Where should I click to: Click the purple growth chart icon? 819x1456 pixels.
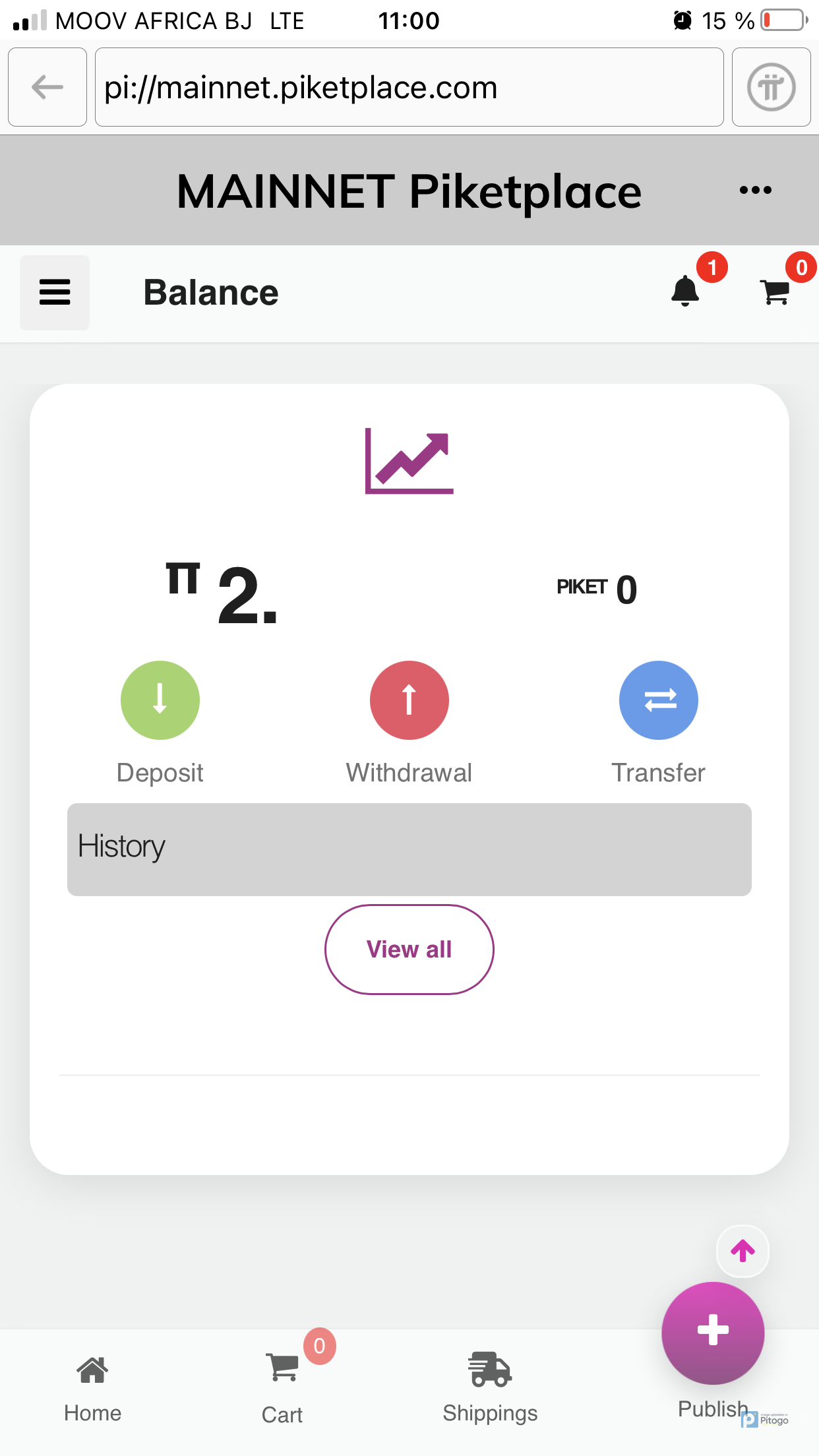pos(409,460)
